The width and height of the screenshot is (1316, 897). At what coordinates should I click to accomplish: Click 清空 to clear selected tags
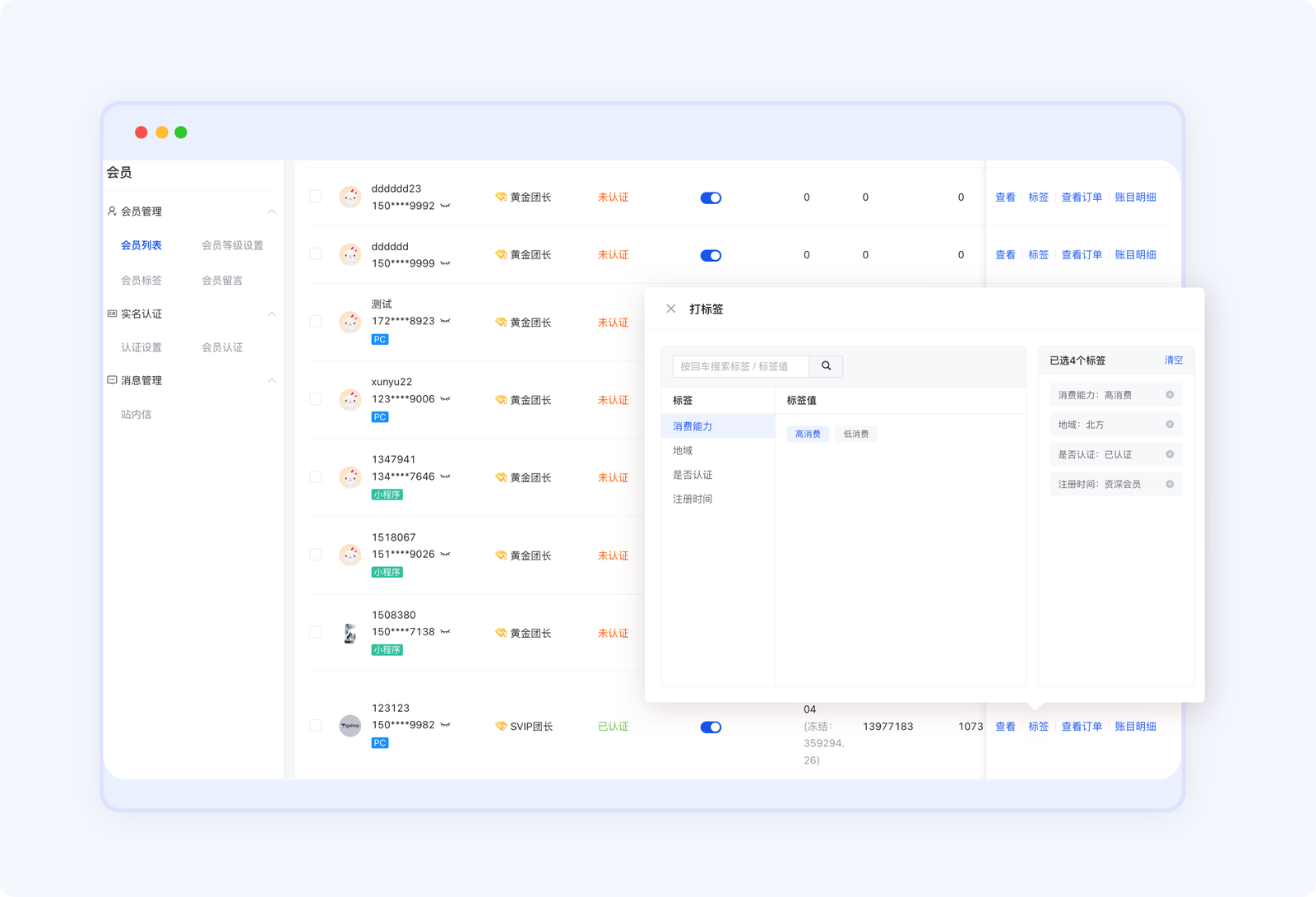click(1173, 360)
